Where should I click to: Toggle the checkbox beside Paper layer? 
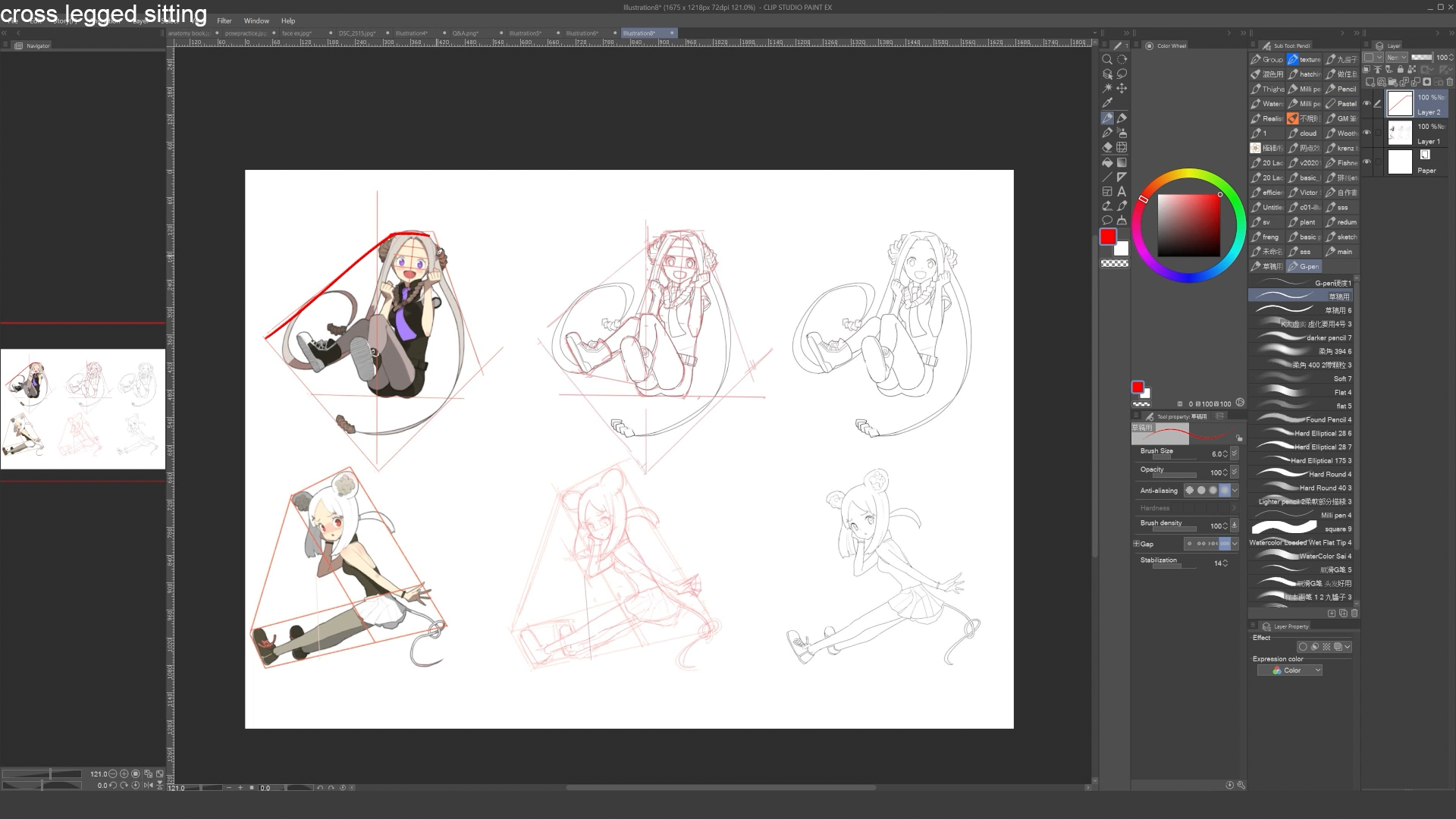click(1378, 162)
